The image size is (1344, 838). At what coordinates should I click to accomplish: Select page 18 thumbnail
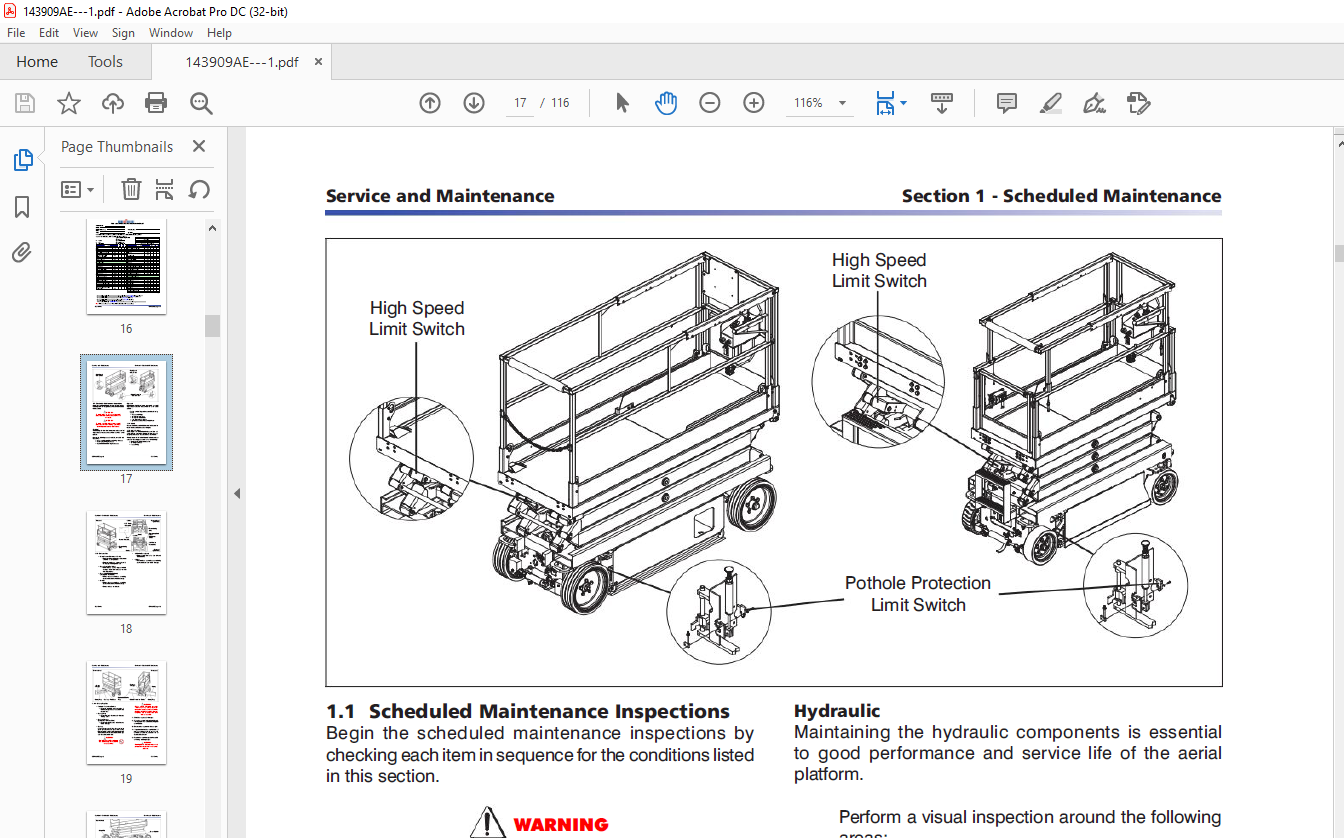click(x=127, y=563)
